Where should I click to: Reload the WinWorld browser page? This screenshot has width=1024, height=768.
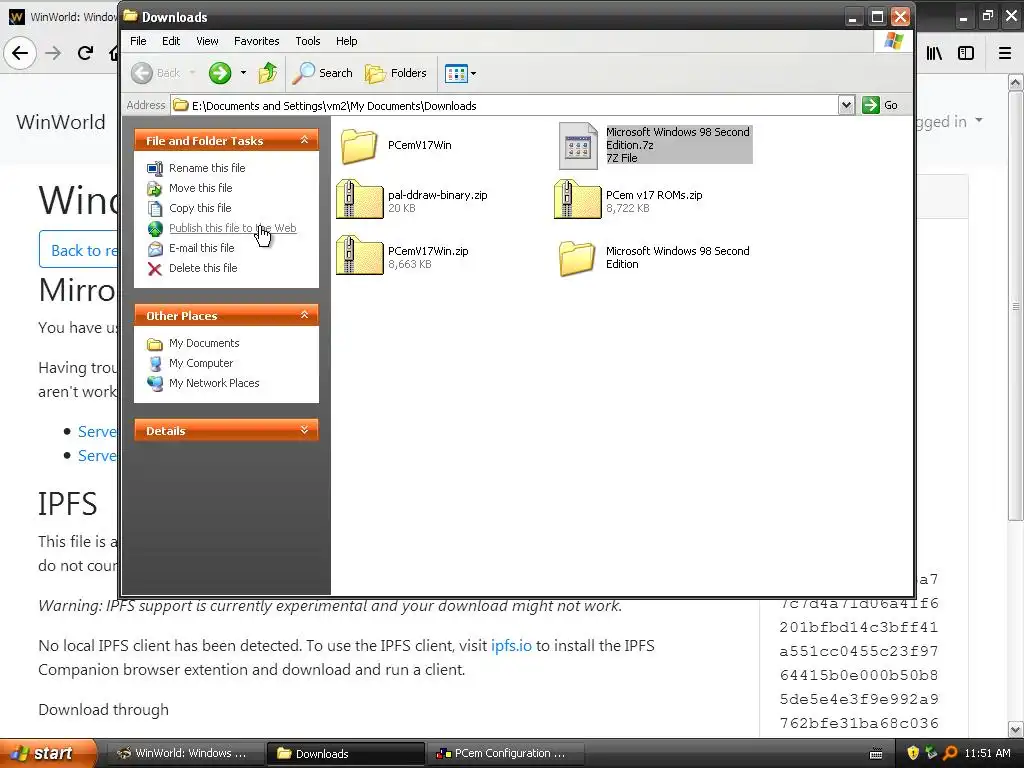click(x=85, y=53)
